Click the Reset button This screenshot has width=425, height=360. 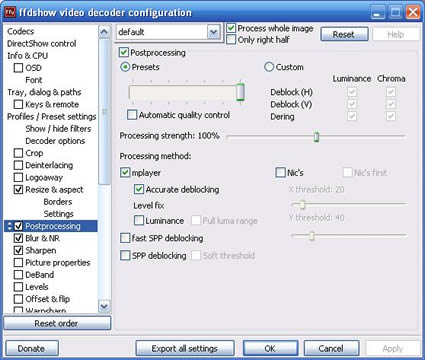[x=344, y=34]
